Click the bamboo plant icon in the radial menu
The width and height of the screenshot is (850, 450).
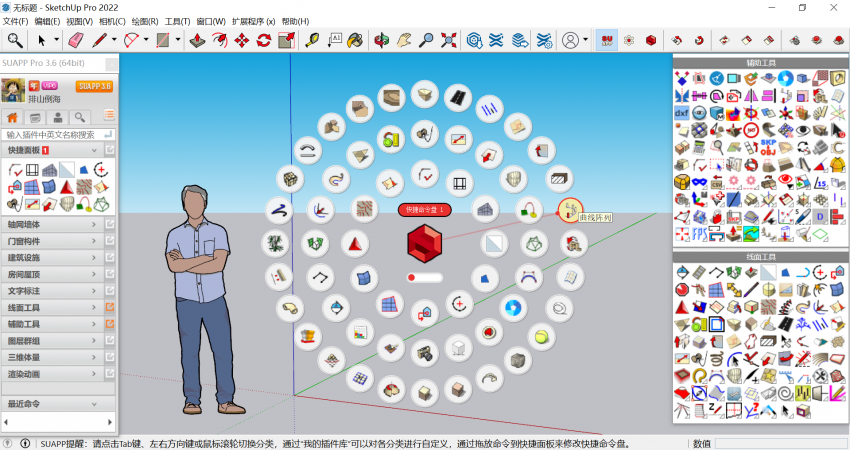click(x=275, y=243)
